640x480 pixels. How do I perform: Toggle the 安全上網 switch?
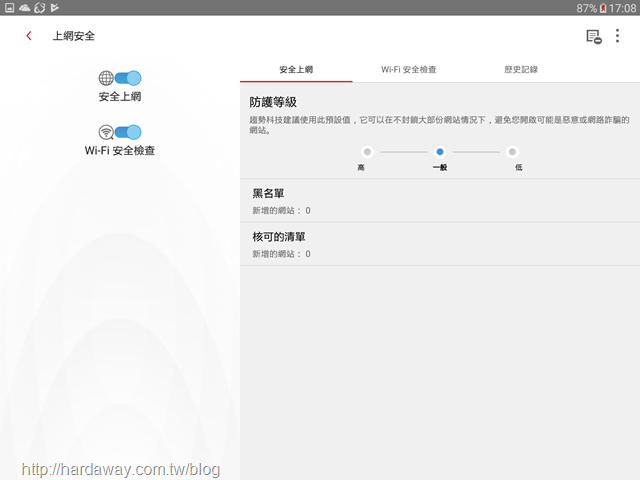click(128, 78)
